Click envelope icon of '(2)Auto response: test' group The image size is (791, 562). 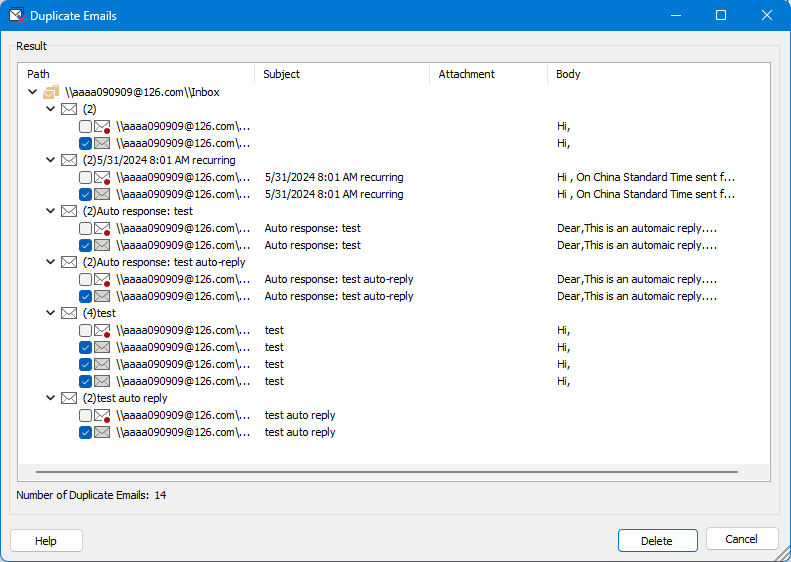(69, 211)
